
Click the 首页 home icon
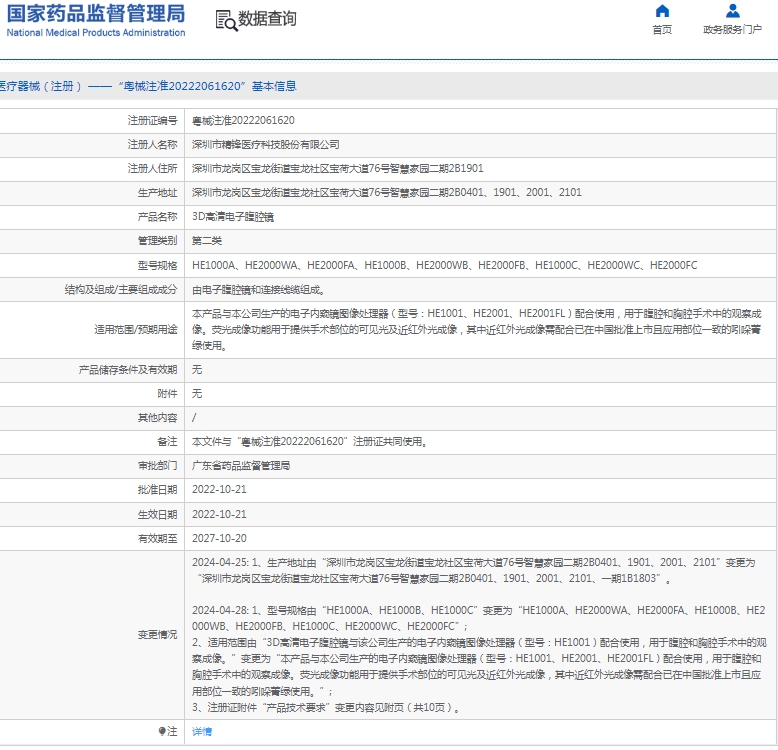click(x=662, y=10)
